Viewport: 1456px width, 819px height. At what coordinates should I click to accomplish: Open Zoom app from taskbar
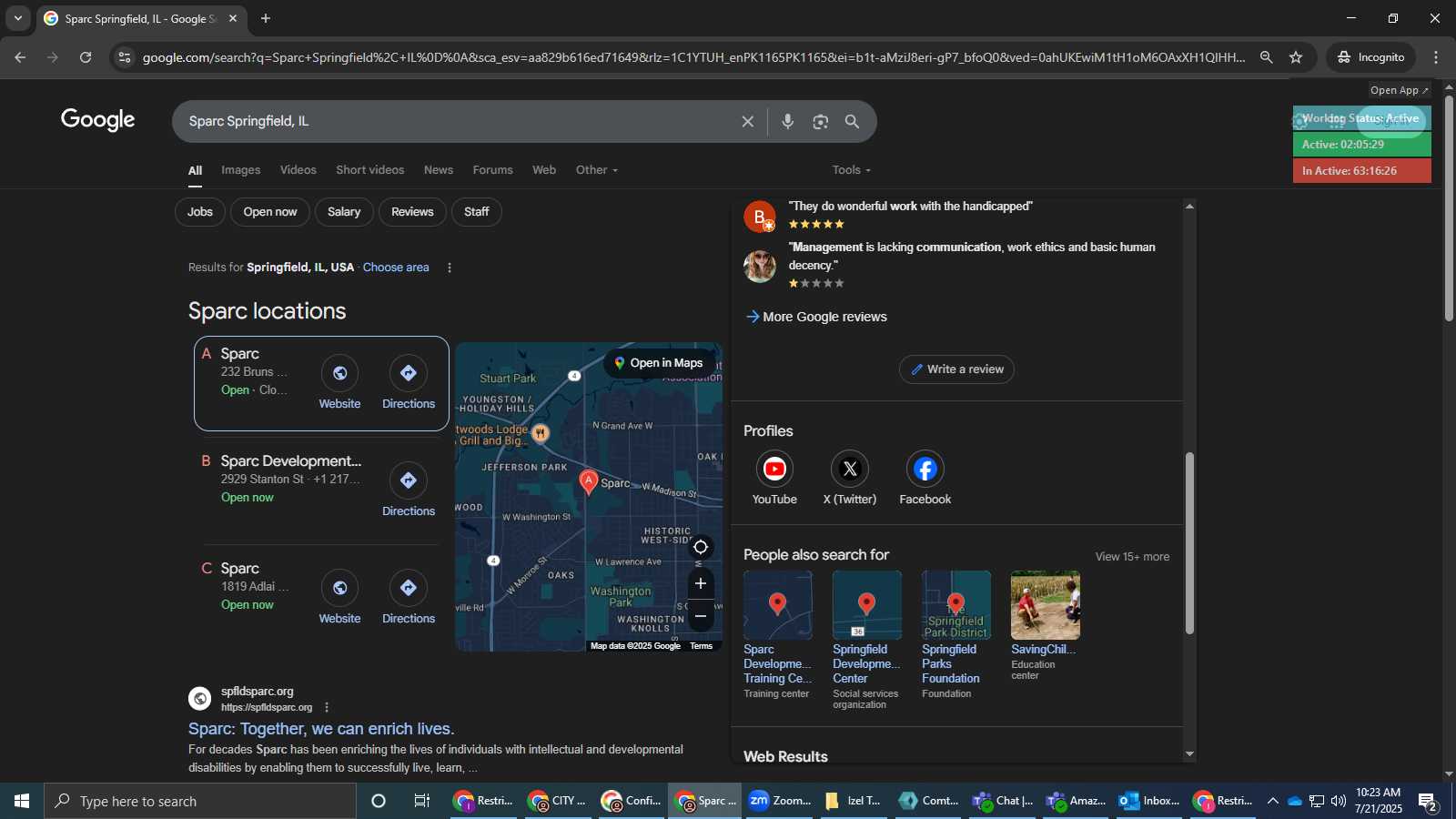click(x=779, y=801)
